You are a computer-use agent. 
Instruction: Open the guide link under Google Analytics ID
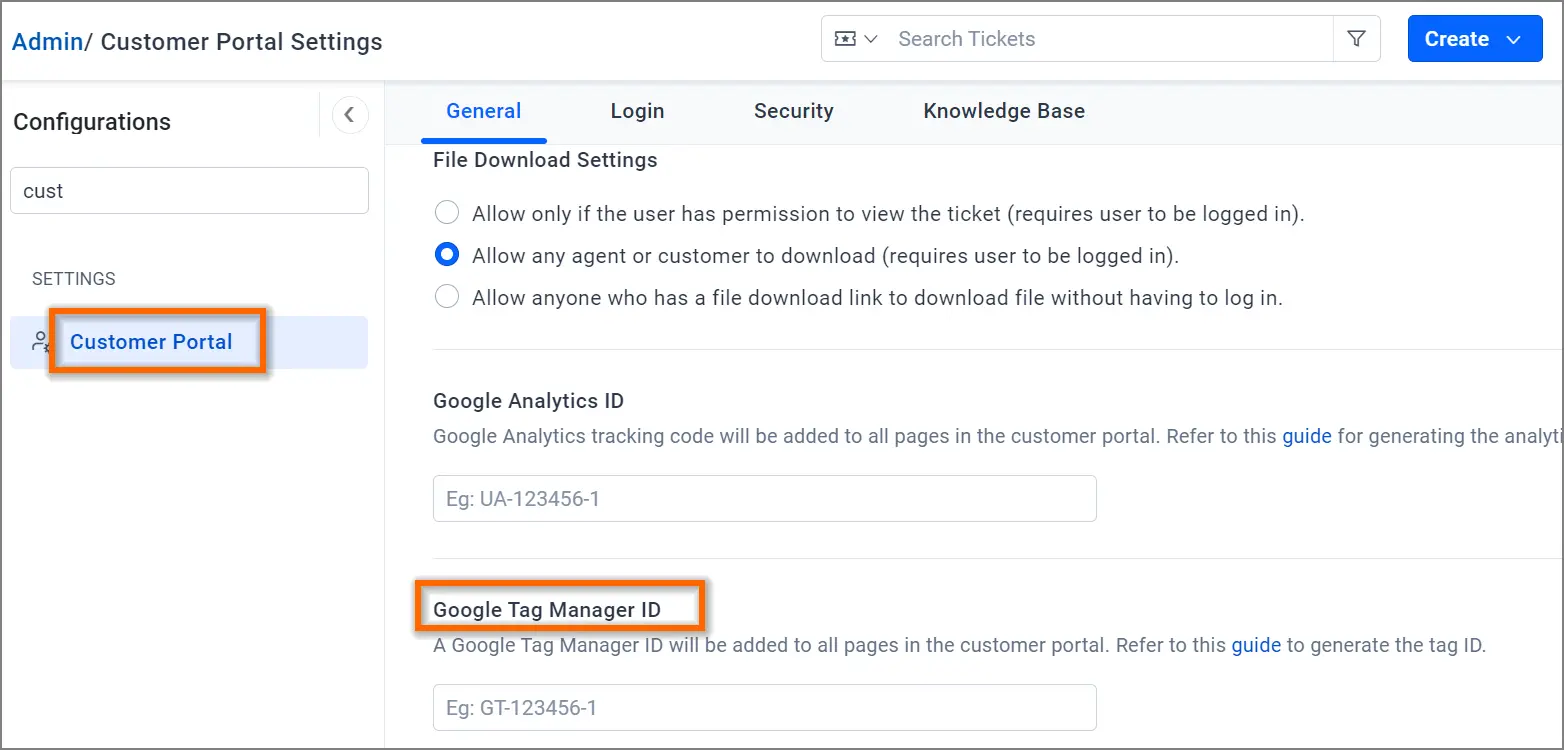(1307, 436)
